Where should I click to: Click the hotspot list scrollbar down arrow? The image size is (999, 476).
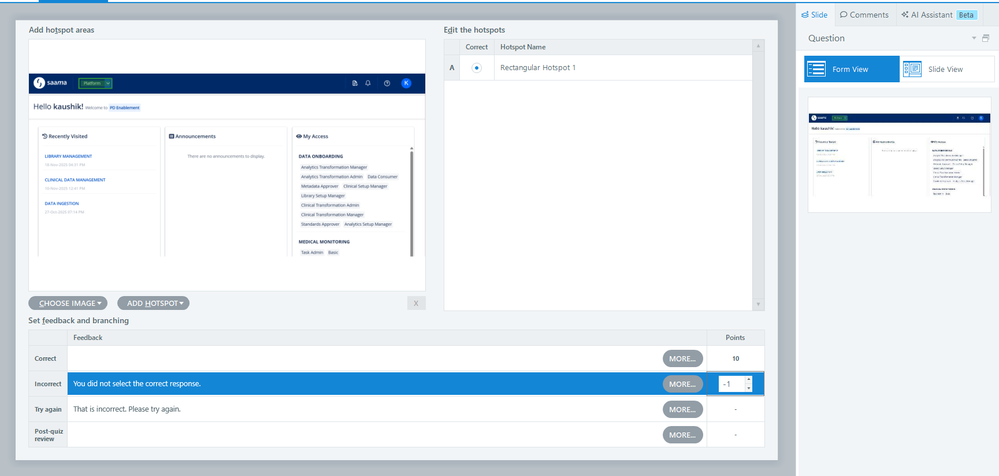758,305
